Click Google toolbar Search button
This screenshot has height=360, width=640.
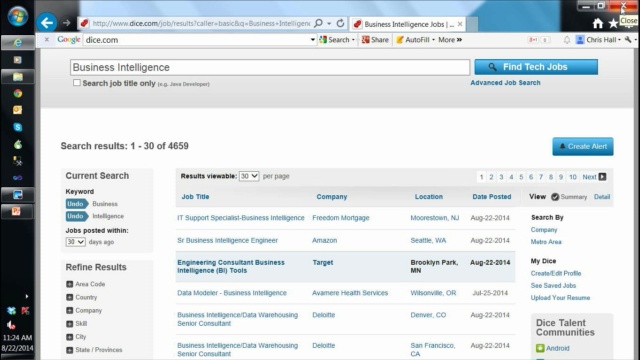[x=337, y=40]
